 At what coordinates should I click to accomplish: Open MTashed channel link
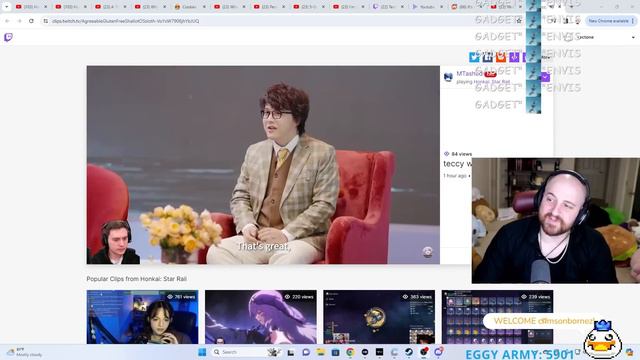pos(469,73)
